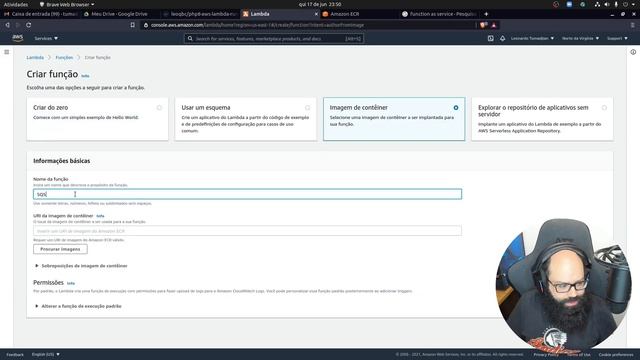The height and width of the screenshot is (360, 640).
Task: Open the info panel icon at right edge
Action: [633, 52]
